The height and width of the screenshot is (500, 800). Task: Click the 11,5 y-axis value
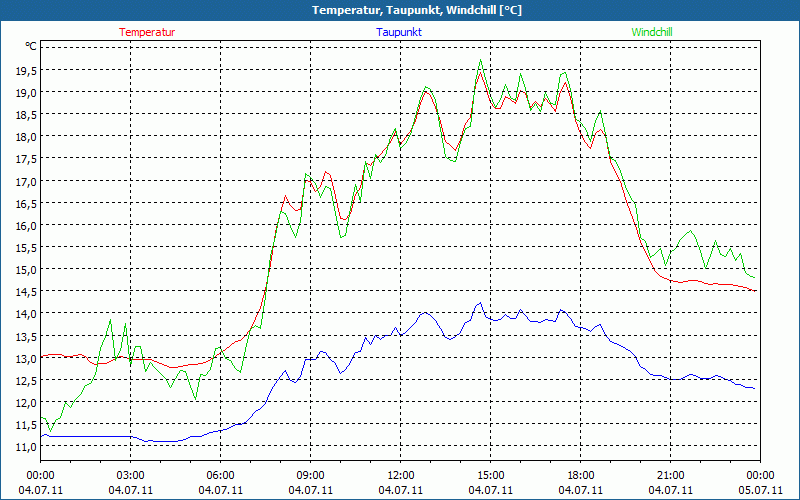[x=26, y=425]
